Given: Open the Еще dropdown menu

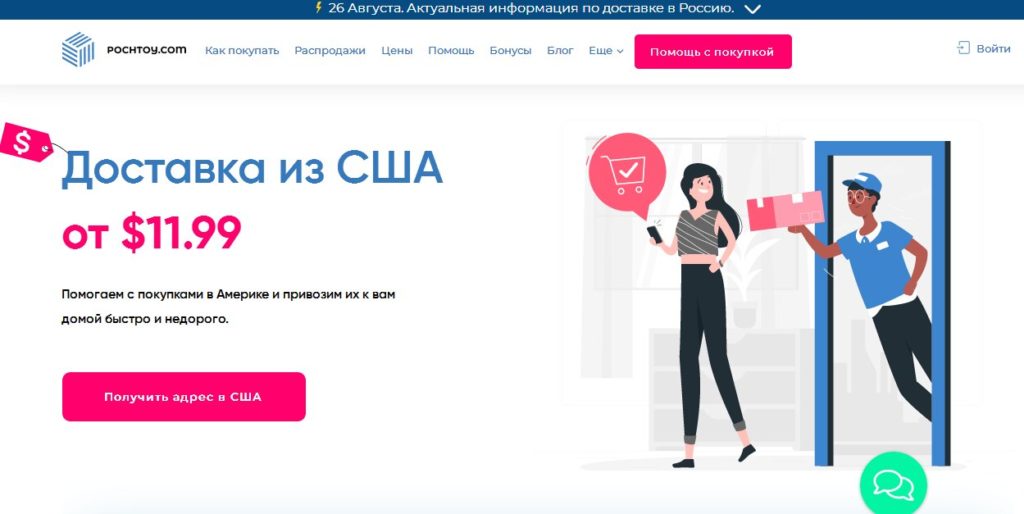Looking at the screenshot, I should tap(605, 50).
